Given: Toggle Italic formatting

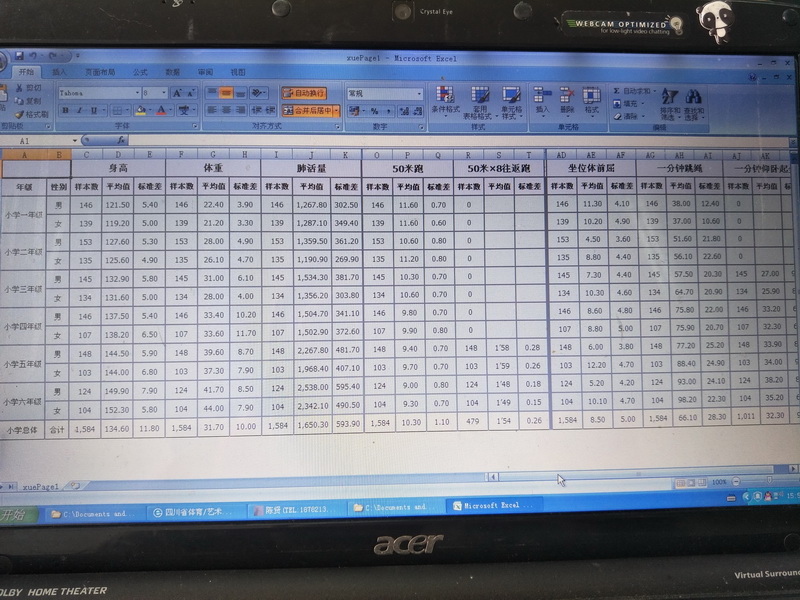Looking at the screenshot, I should click(78, 111).
